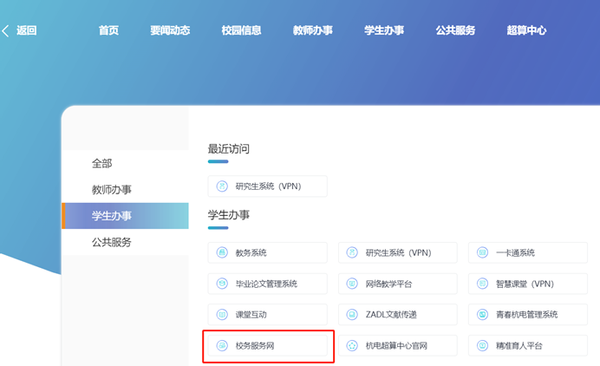Open 超算中心 in top navigation
Viewport: 600px width, 366px height.
coord(527,30)
